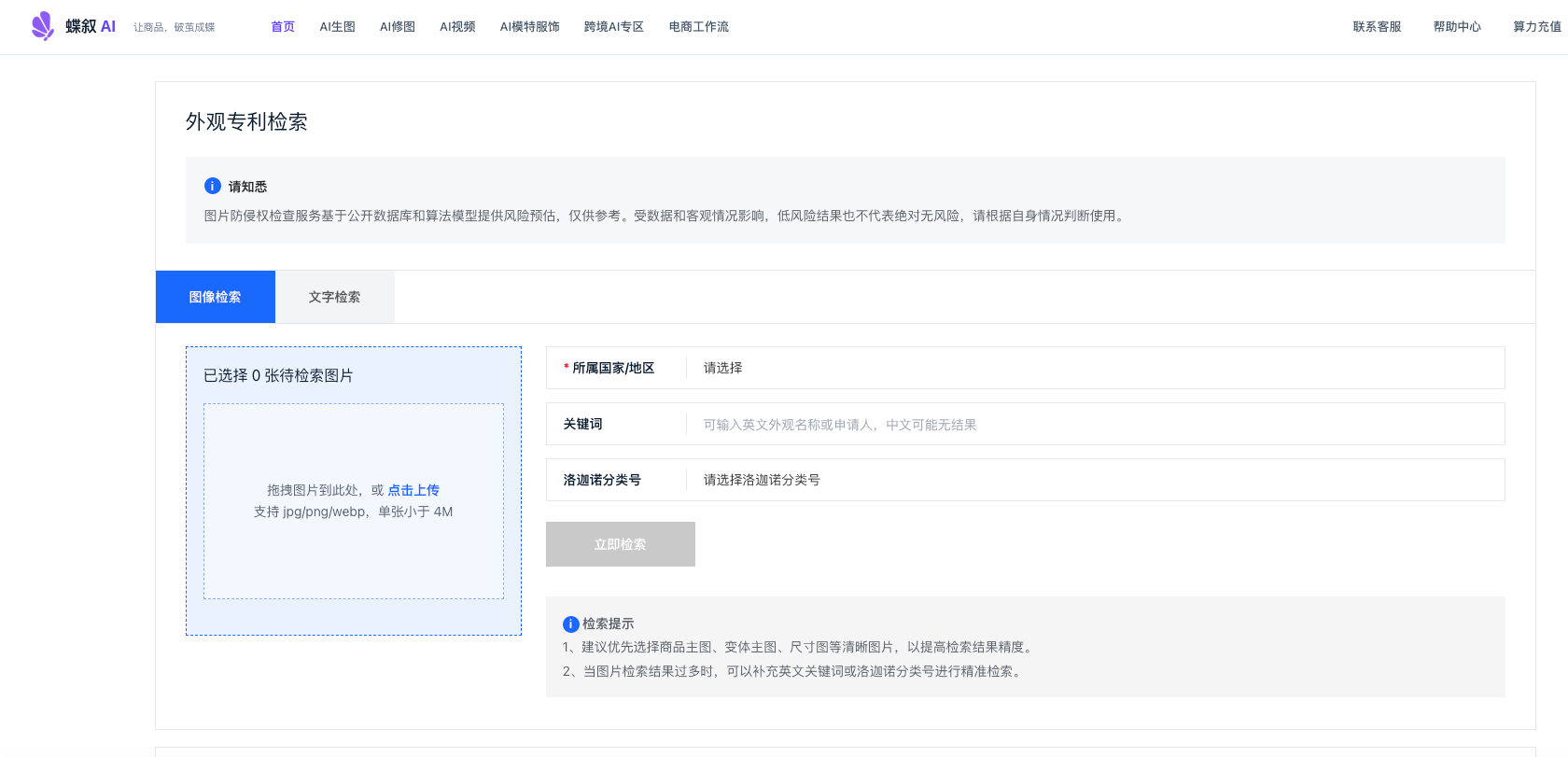Open the 洛迦诺分类号 dropdown
1568x757 pixels.
1026,480
